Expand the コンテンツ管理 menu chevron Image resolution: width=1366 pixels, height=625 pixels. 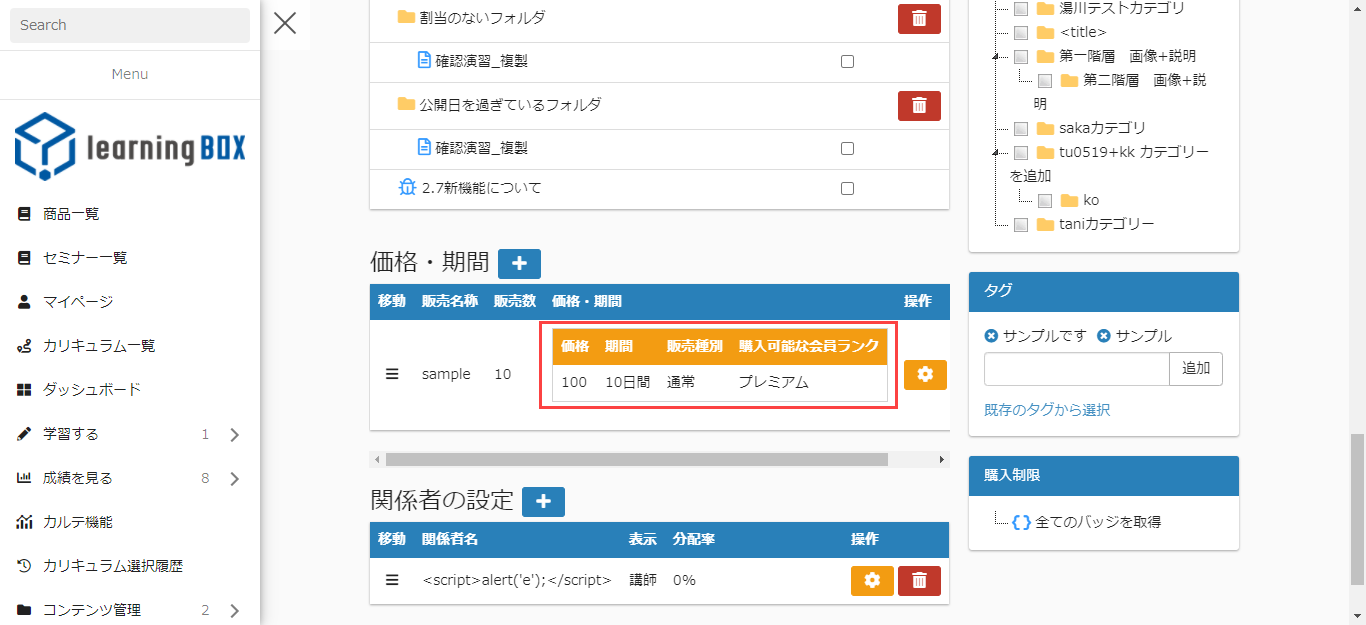[235, 611]
